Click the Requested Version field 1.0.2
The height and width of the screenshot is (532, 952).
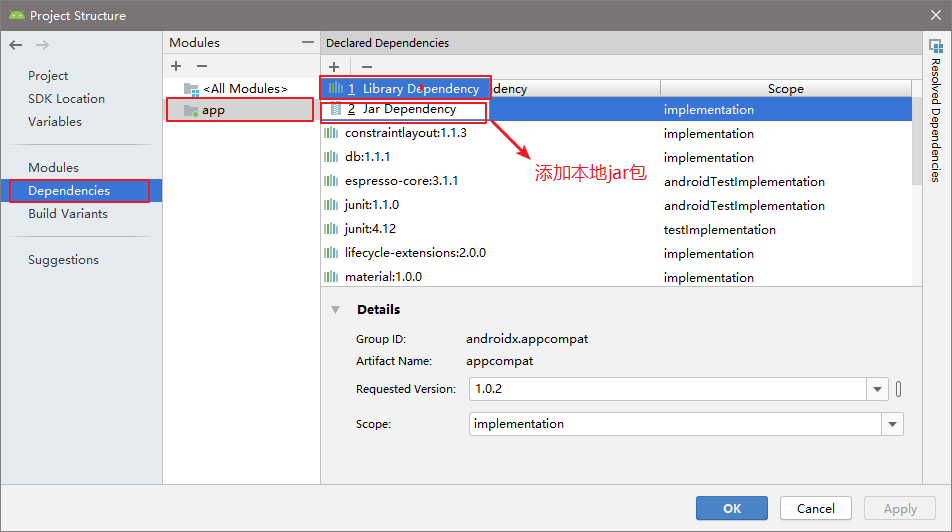(667, 389)
